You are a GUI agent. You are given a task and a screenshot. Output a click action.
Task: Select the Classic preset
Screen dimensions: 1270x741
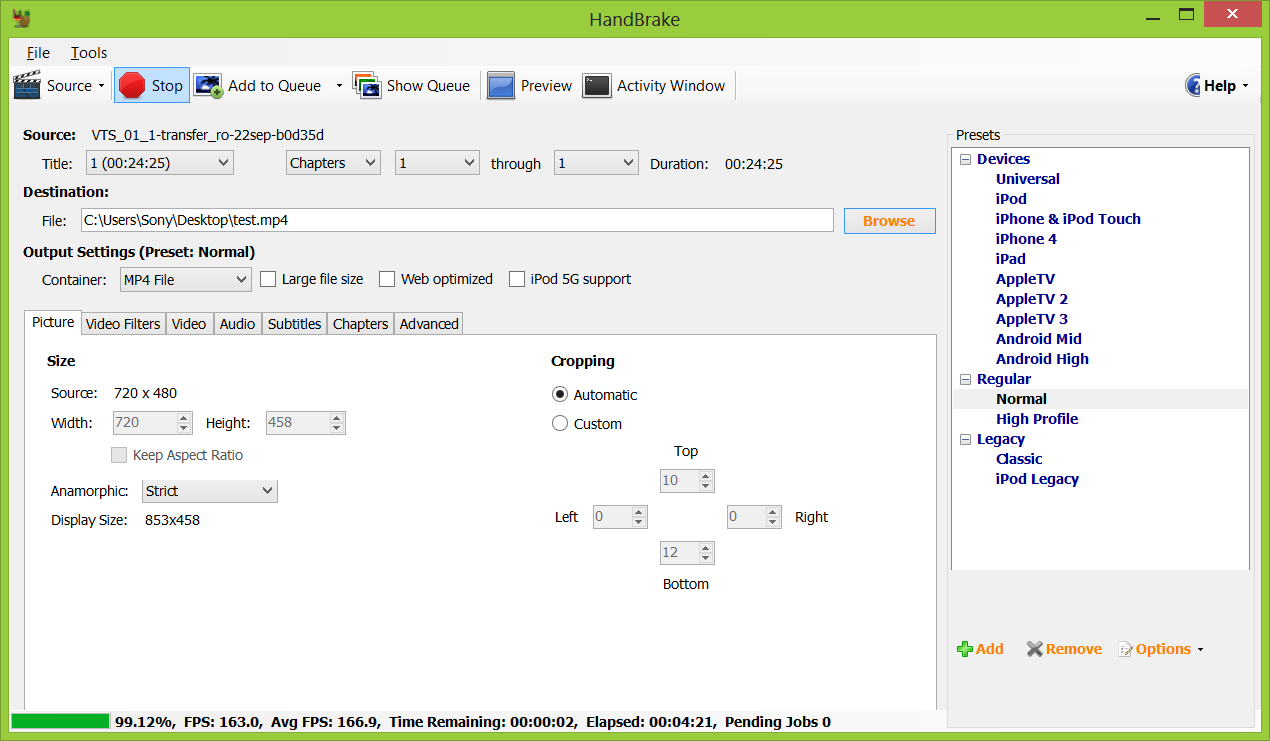pyautogui.click(x=1019, y=459)
